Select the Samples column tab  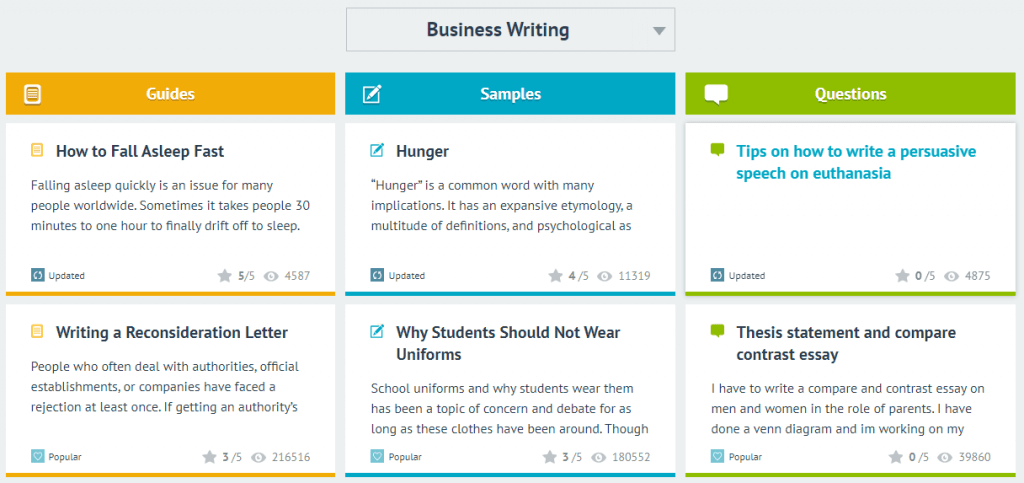pyautogui.click(x=510, y=94)
